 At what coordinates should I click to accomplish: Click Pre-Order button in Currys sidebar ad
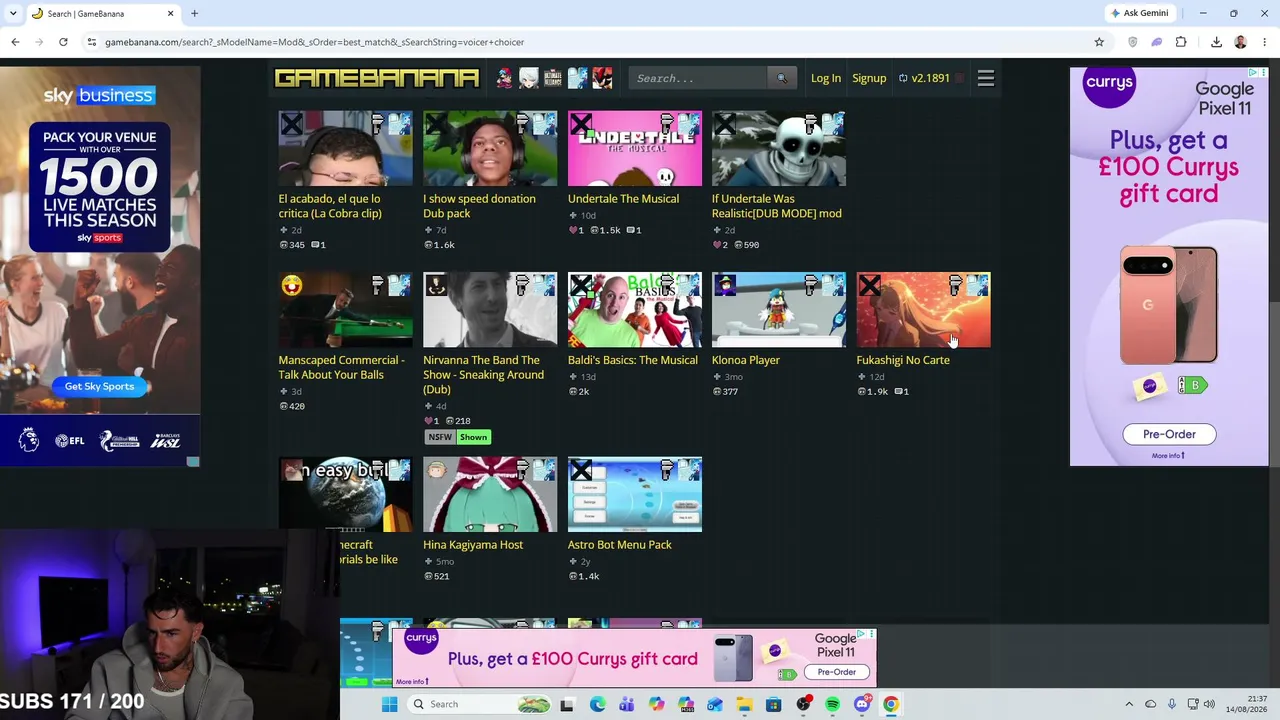click(1169, 434)
